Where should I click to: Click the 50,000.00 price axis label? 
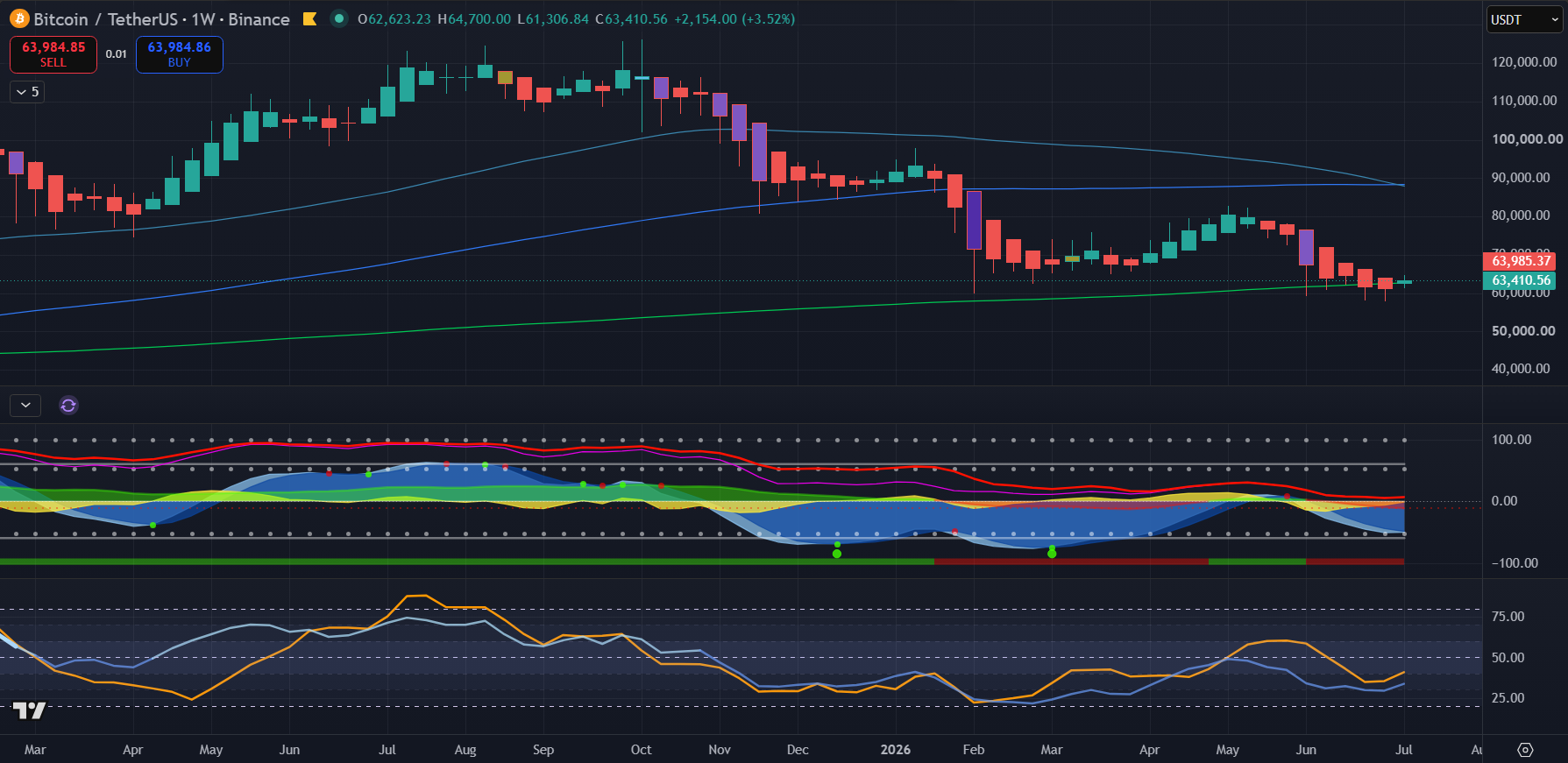click(x=1523, y=330)
